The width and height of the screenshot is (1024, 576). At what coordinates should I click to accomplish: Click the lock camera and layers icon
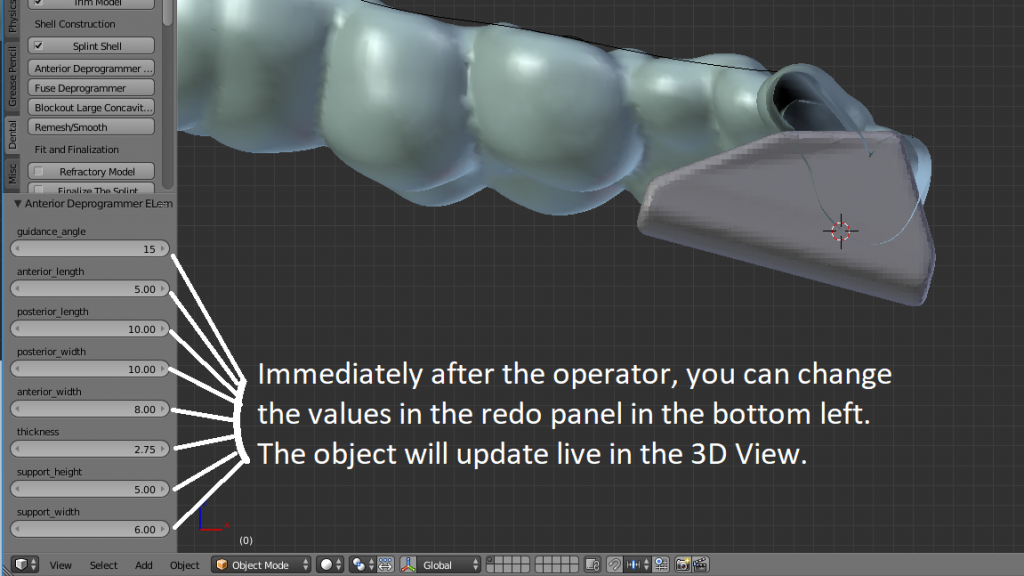pos(592,565)
